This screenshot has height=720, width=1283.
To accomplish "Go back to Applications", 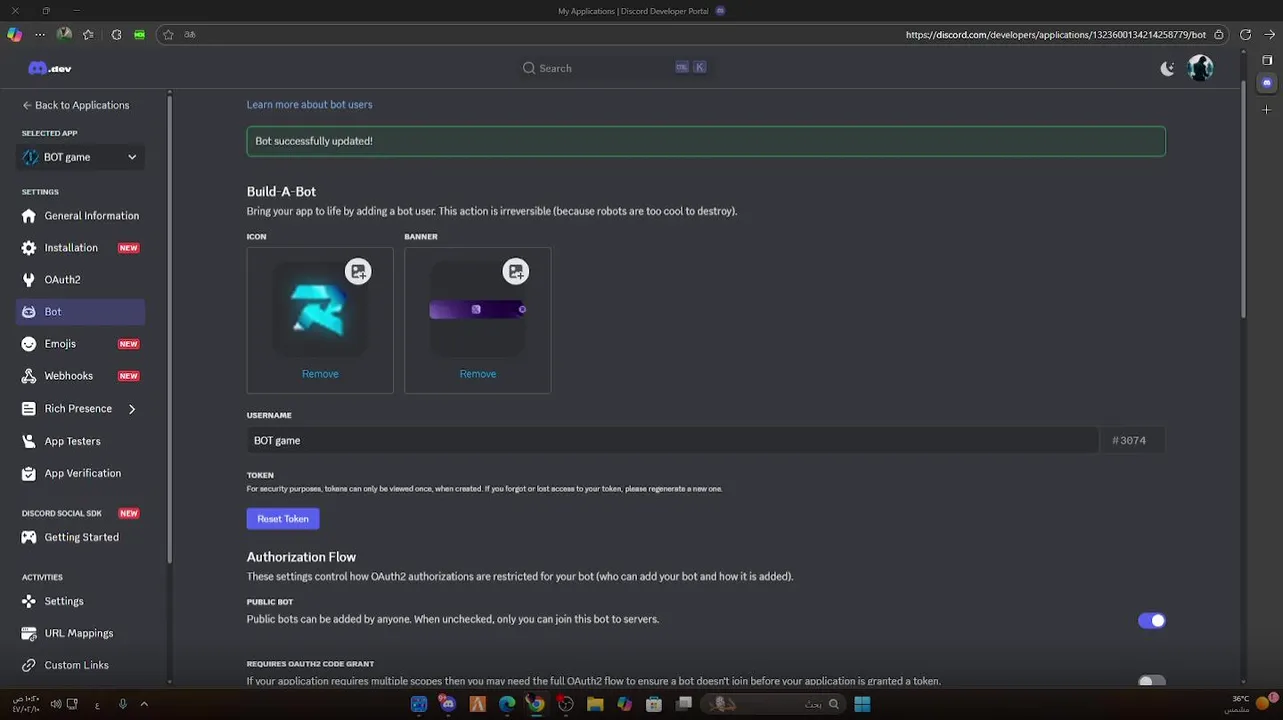I will (x=76, y=105).
